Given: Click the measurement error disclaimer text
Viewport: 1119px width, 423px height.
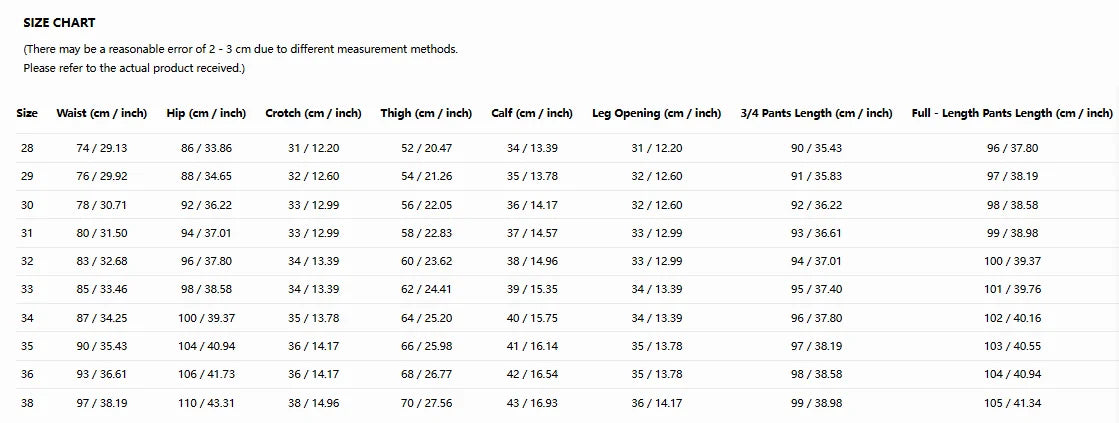Looking at the screenshot, I should 240,59.
